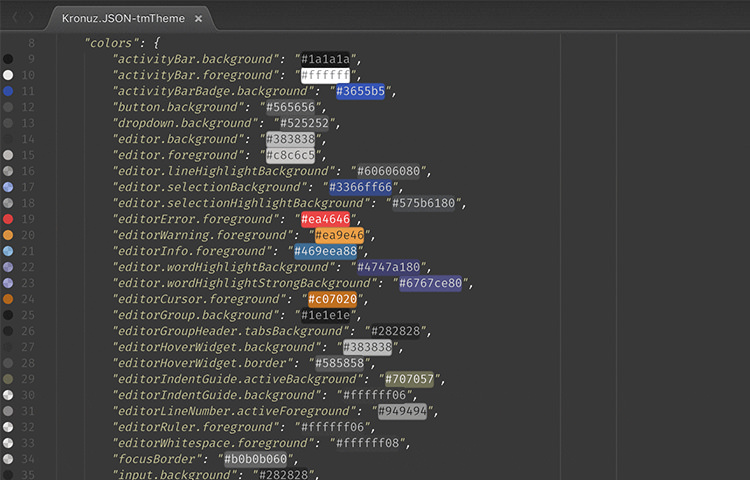
Task: Click the "editorGroupHeader.tabsBackground" key
Action: tap(231, 331)
